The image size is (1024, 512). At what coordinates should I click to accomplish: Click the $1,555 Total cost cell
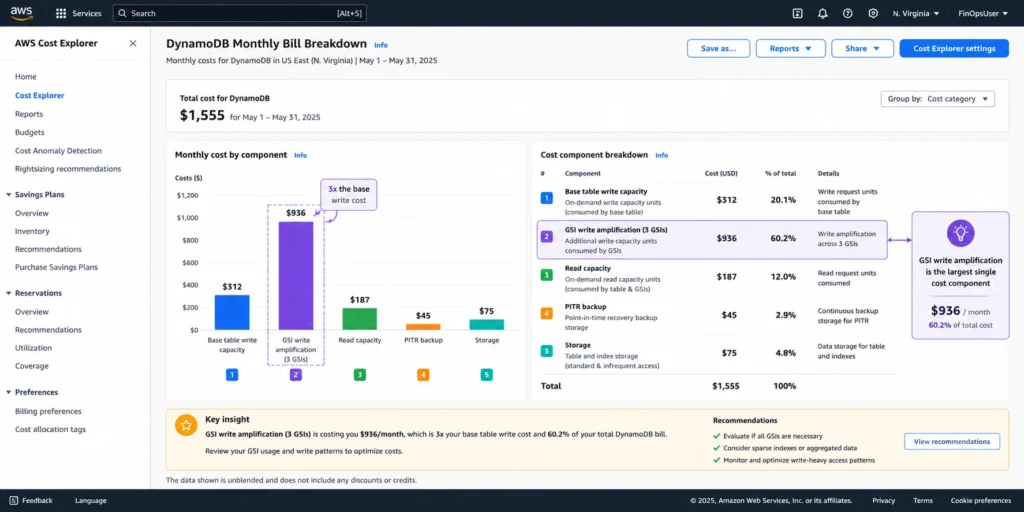[x=726, y=386]
